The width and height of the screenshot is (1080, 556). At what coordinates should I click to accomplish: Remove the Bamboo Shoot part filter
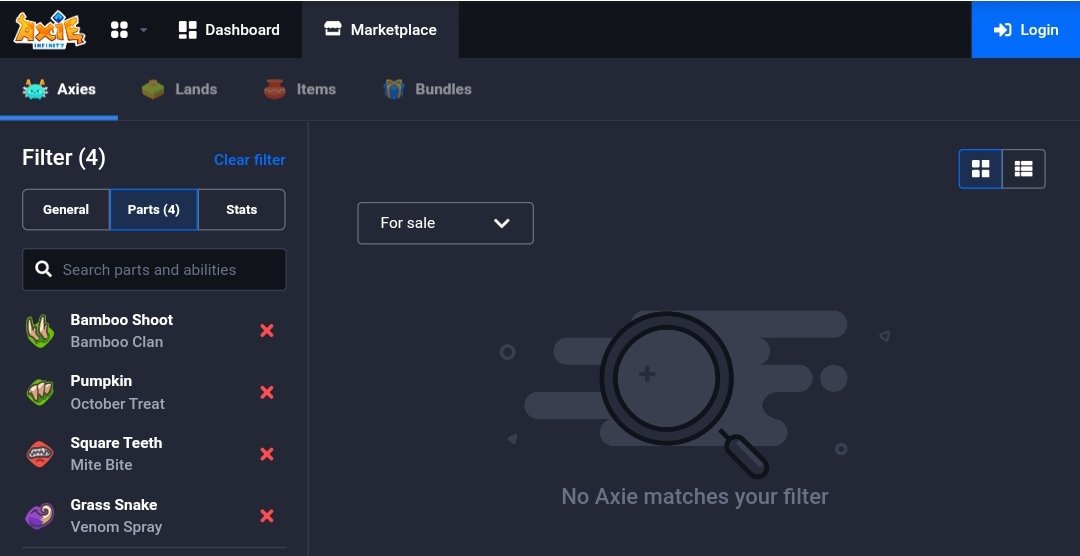click(x=267, y=331)
